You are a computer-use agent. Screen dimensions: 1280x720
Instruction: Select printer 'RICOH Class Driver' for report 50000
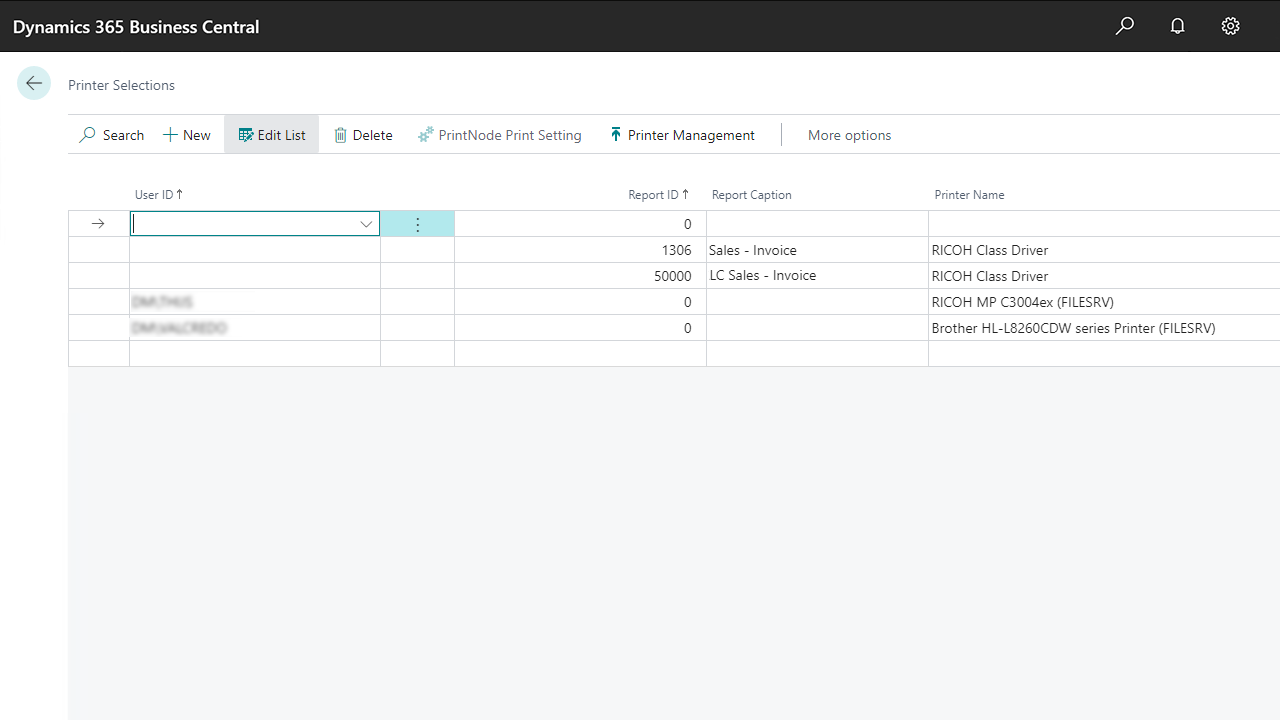pyautogui.click(x=1104, y=276)
